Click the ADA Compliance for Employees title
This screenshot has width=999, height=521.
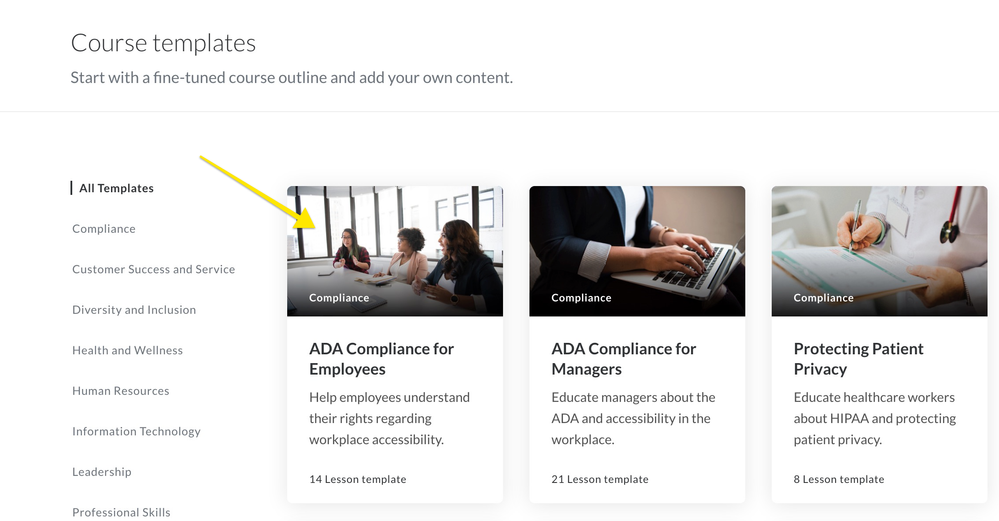click(x=381, y=359)
